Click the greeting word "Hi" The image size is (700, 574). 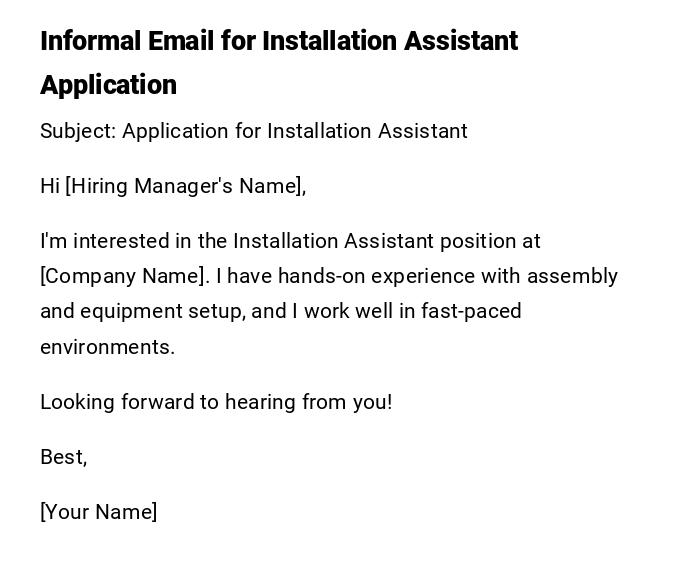click(x=50, y=186)
